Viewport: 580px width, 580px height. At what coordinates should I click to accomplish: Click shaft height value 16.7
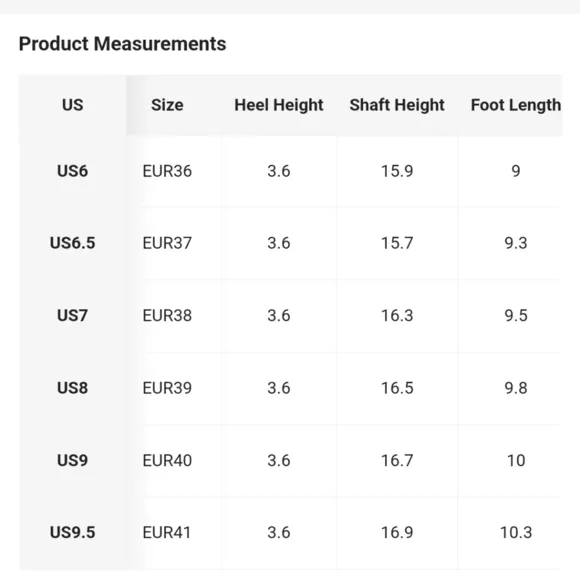[x=397, y=461]
